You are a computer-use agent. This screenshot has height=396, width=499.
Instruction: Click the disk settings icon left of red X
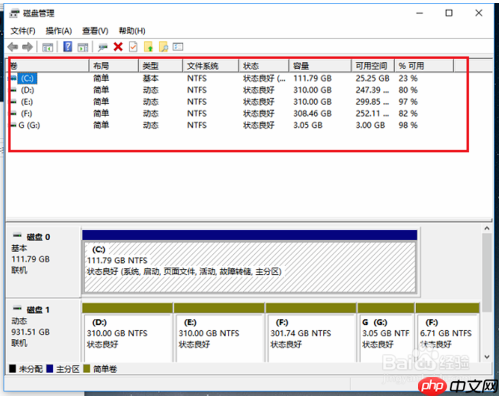click(102, 47)
